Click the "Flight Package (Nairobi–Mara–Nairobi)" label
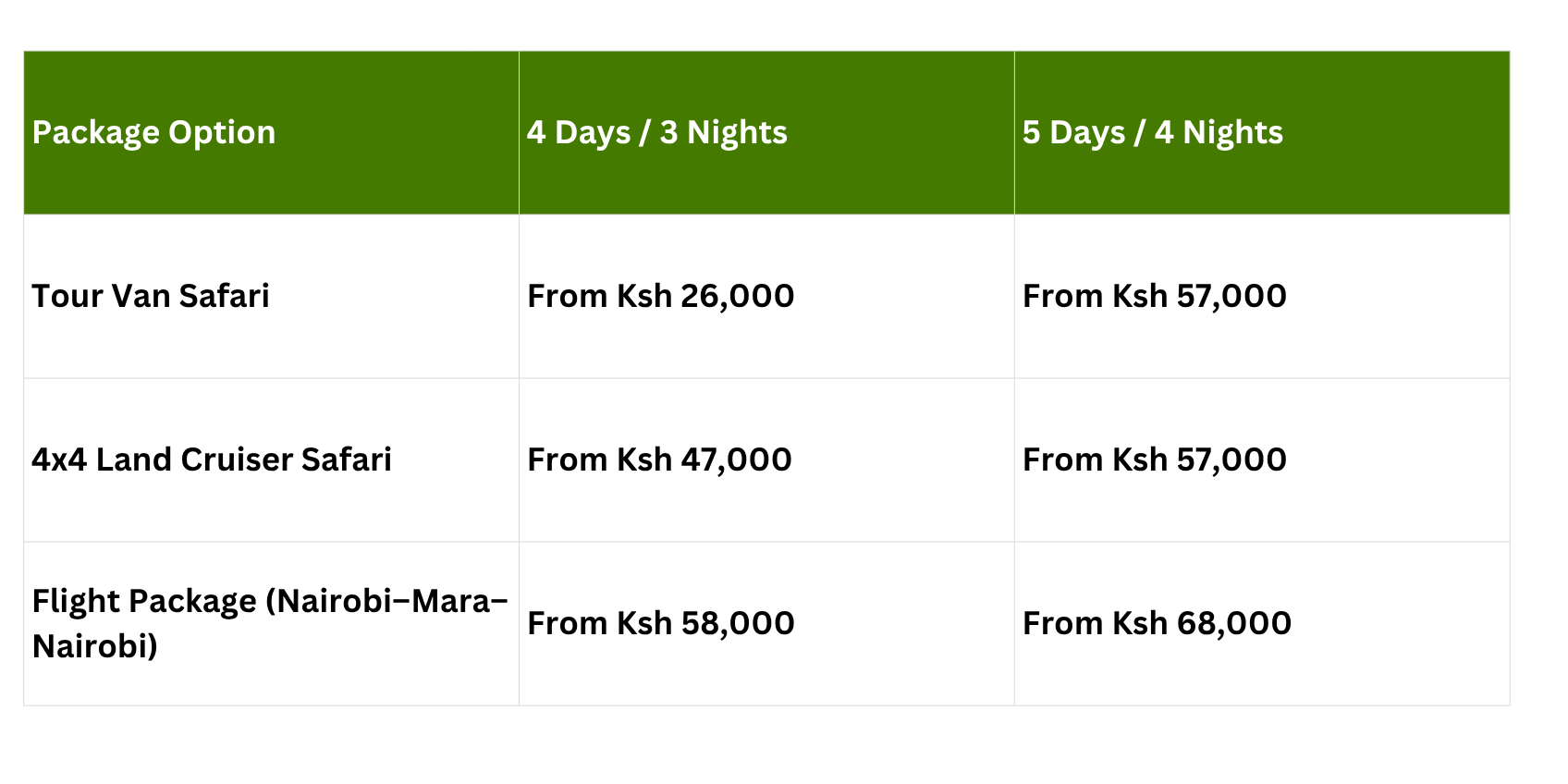This screenshot has width=1568, height=784. click(x=269, y=623)
